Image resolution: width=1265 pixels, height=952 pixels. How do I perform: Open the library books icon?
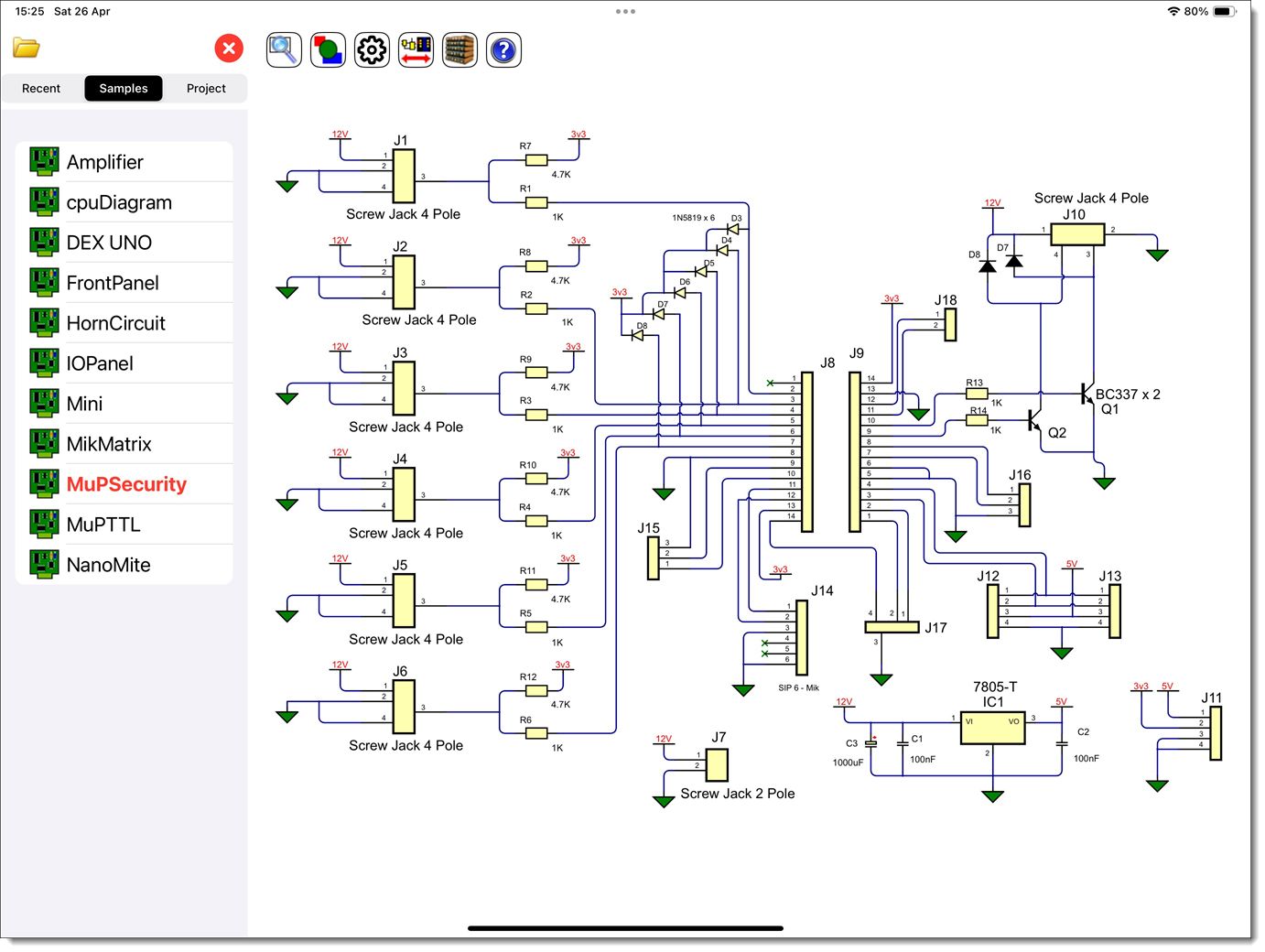[460, 49]
